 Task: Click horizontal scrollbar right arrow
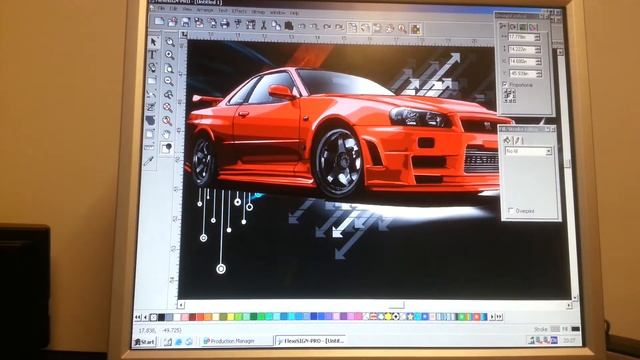coord(569,305)
